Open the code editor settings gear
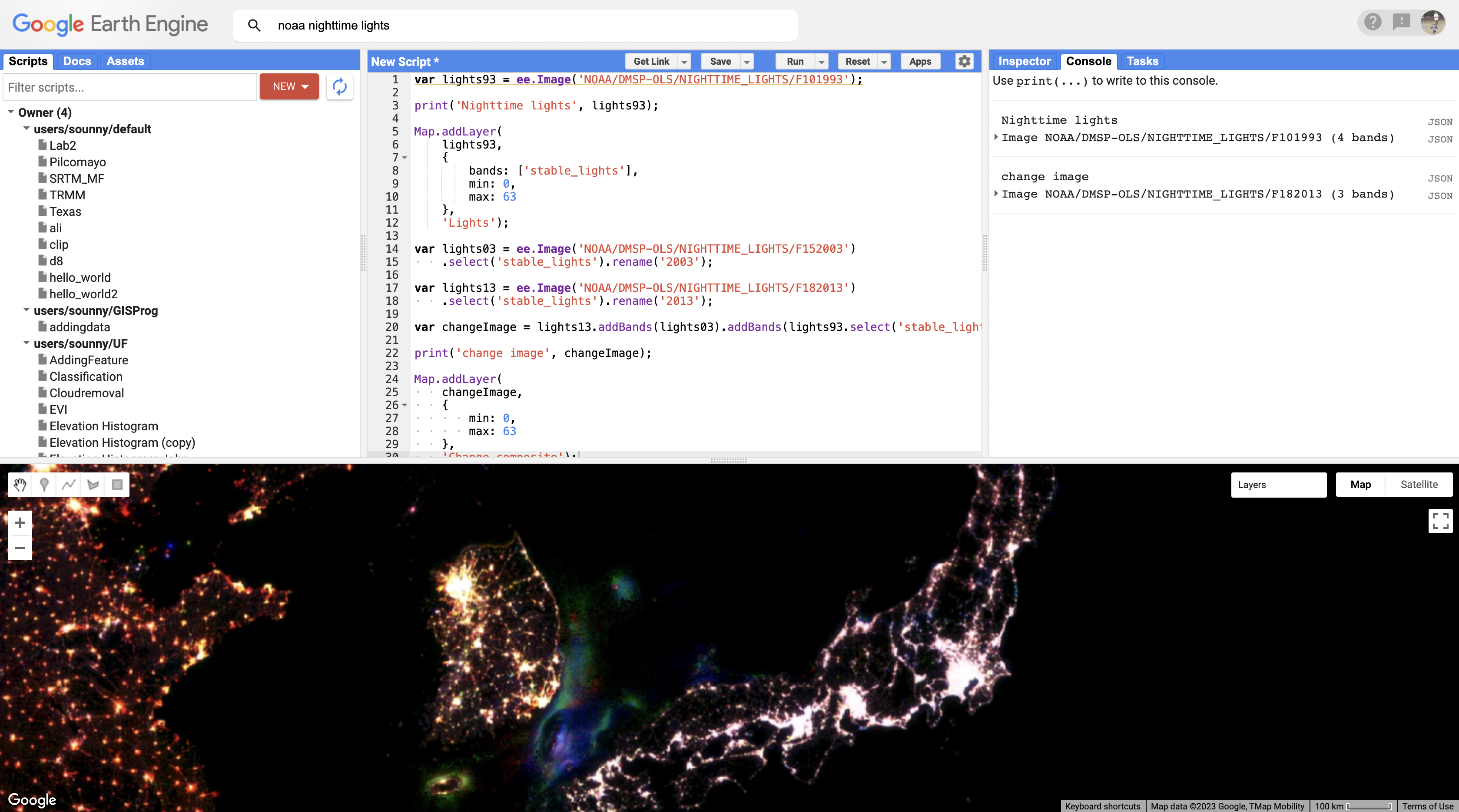 (x=964, y=61)
